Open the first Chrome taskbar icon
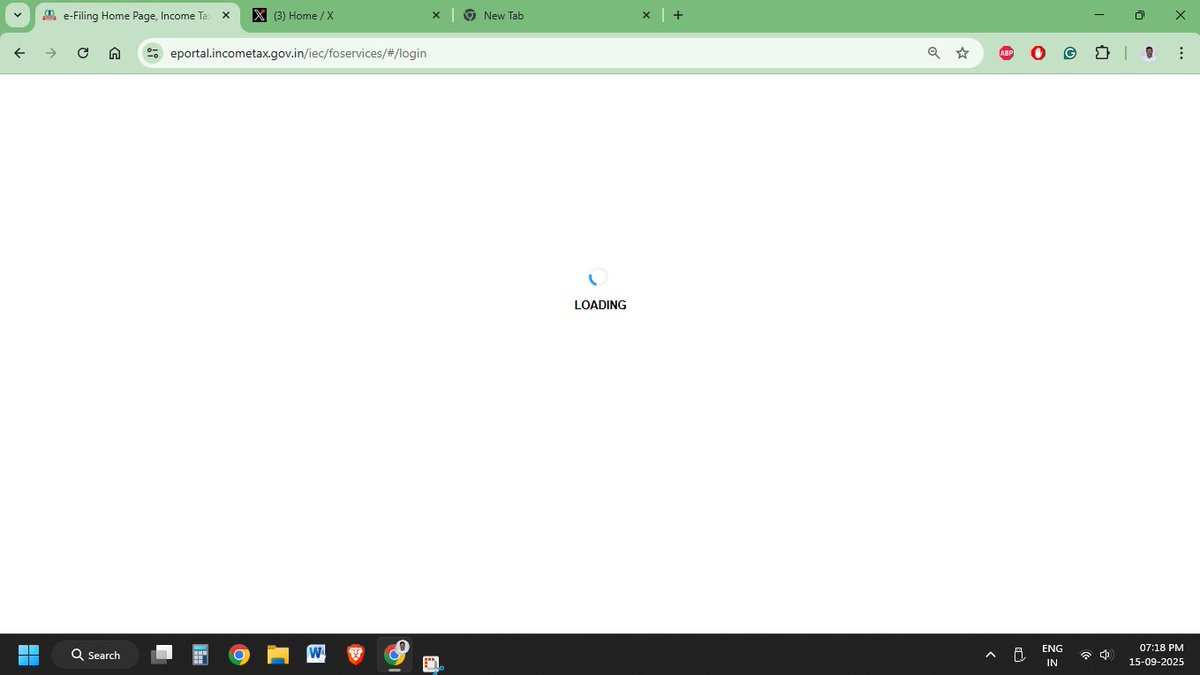The image size is (1200, 675). point(239,655)
